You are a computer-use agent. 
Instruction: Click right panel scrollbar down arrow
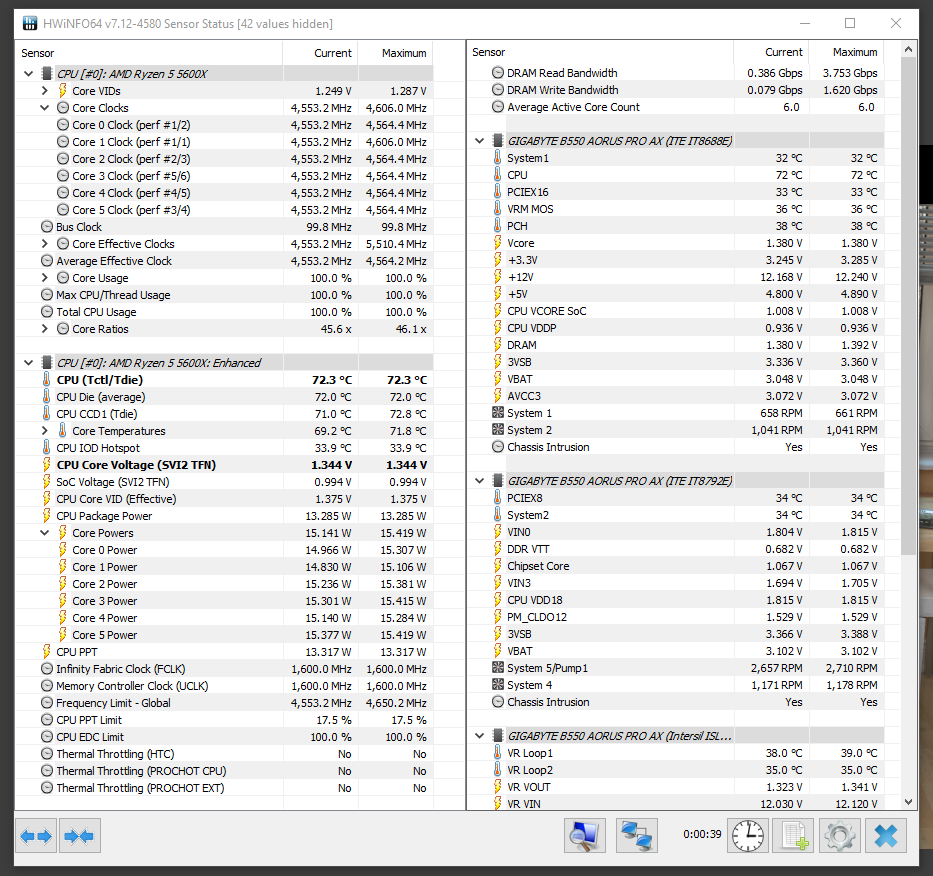[x=908, y=802]
